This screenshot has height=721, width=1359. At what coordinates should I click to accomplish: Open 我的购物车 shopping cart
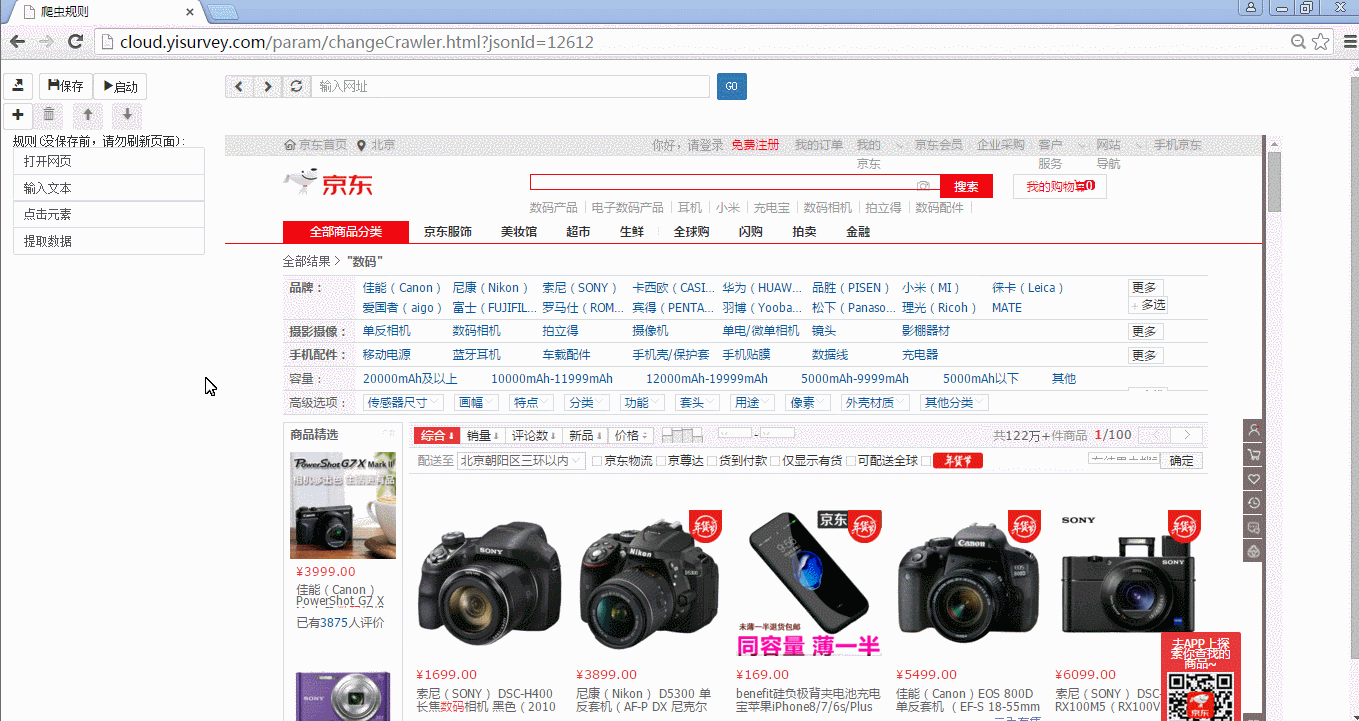pos(1060,186)
